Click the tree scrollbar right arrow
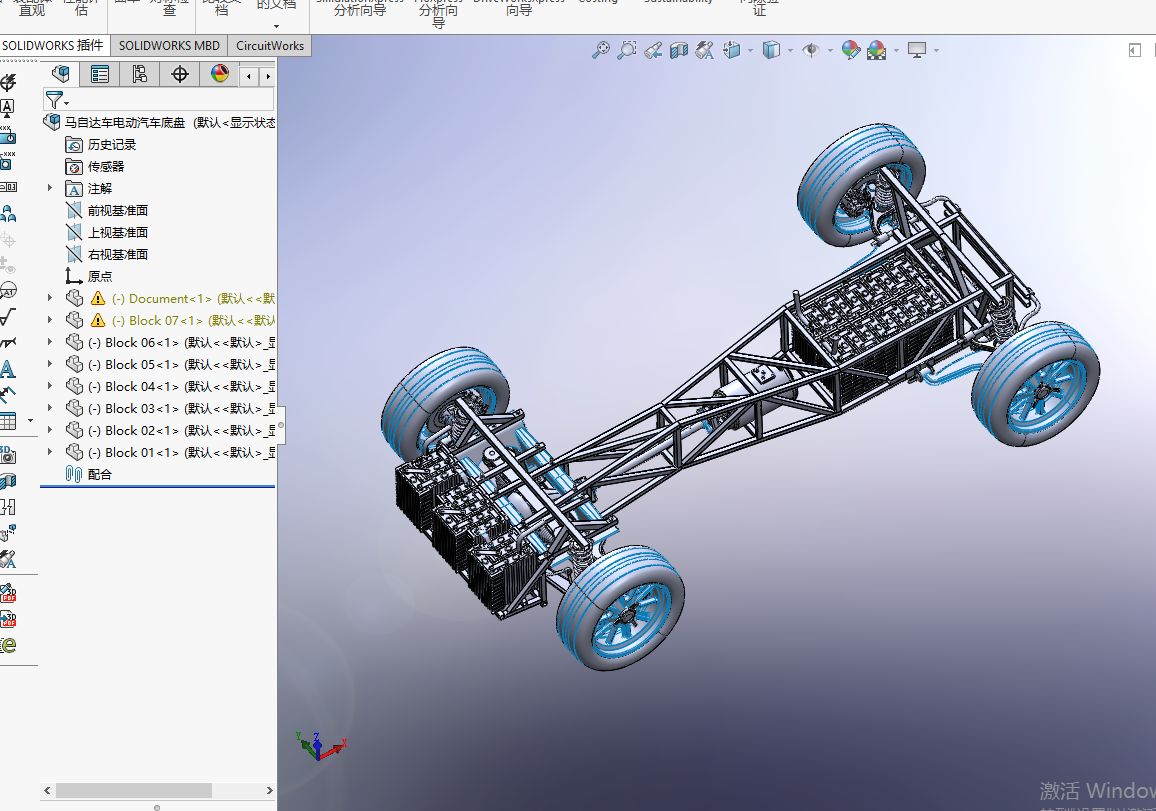The image size is (1156, 811). click(269, 790)
